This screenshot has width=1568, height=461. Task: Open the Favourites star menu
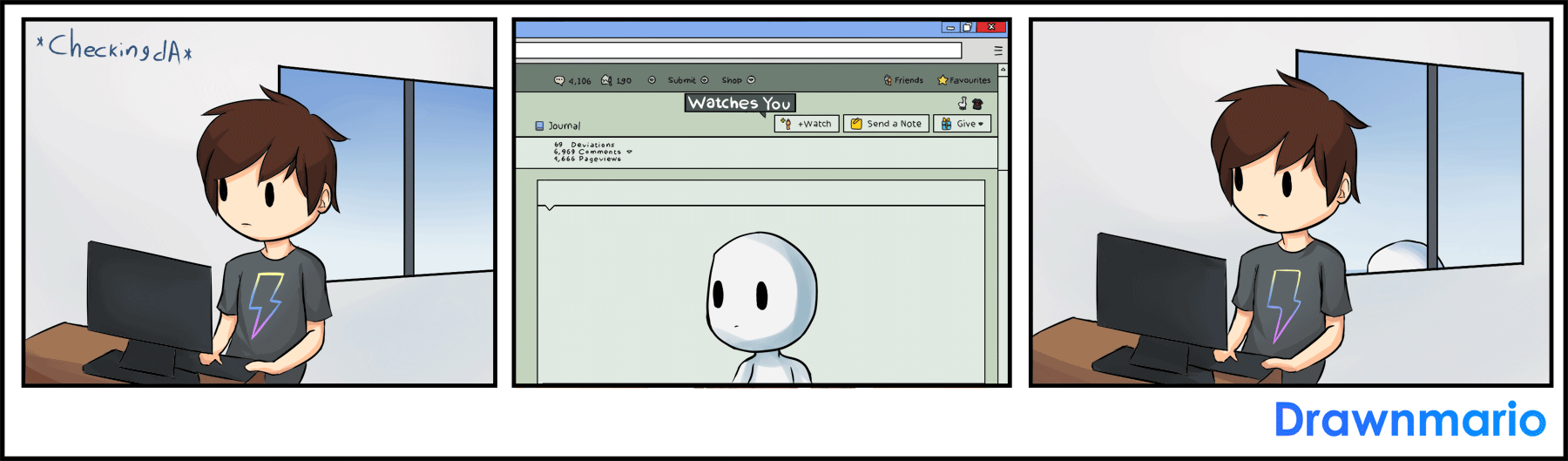click(963, 80)
